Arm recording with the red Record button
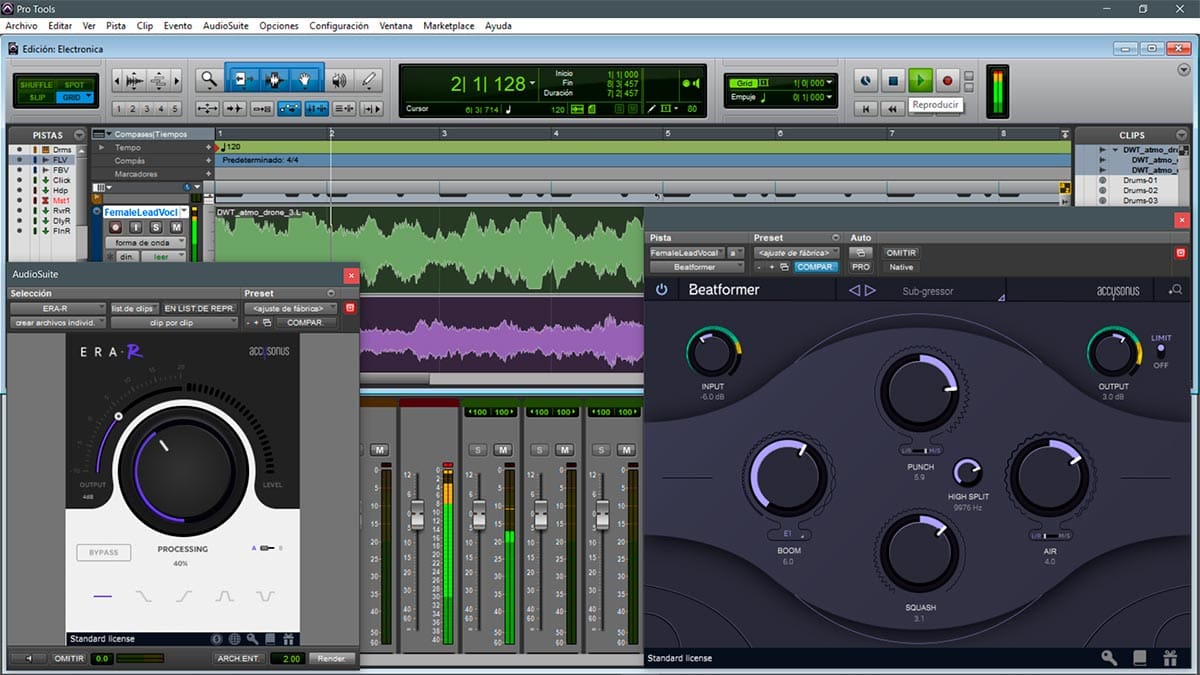 [948, 80]
